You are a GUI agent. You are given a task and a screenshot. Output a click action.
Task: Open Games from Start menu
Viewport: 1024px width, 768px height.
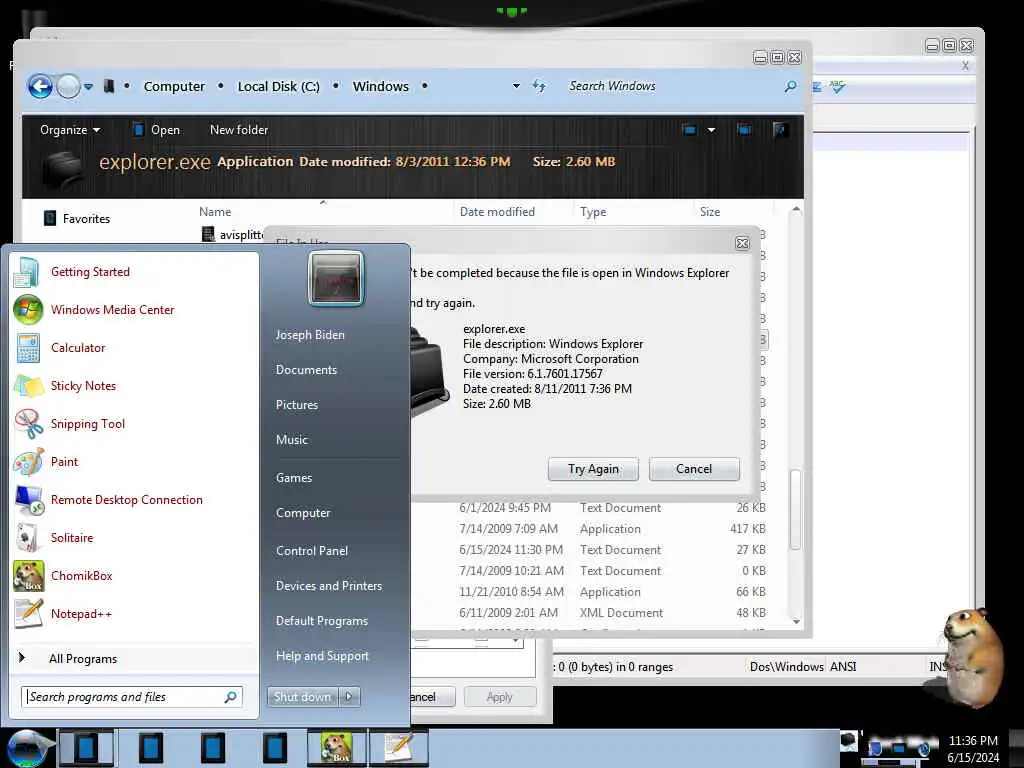click(x=294, y=477)
